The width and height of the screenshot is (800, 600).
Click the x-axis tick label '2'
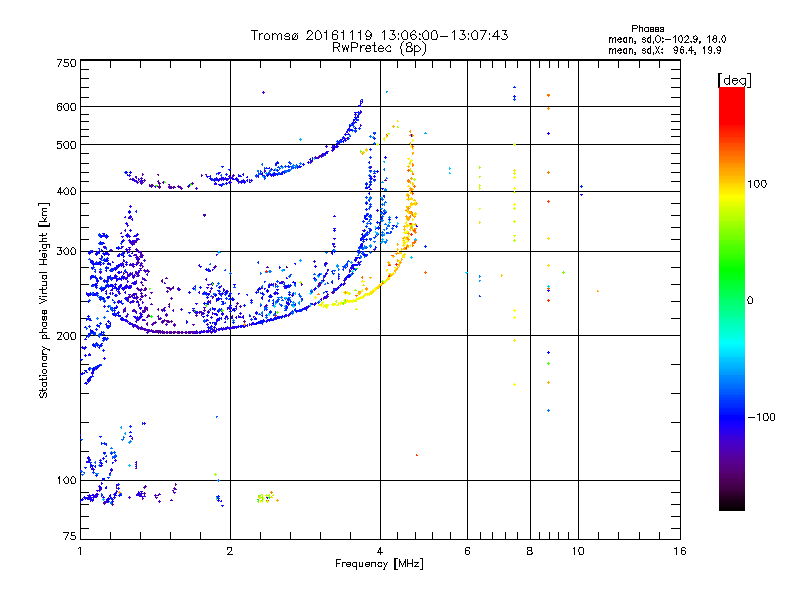point(230,551)
